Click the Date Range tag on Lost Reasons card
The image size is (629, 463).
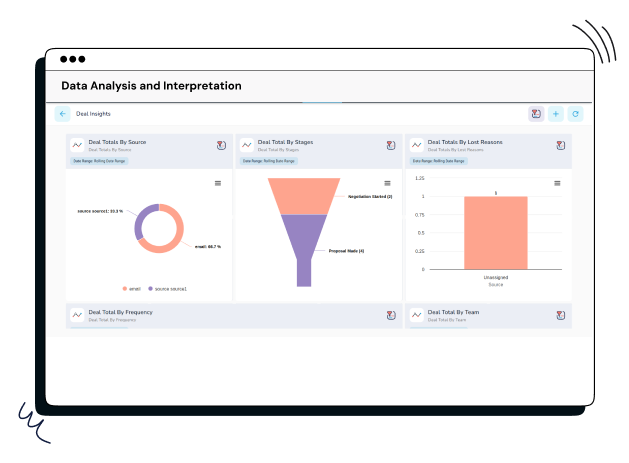pos(438,160)
